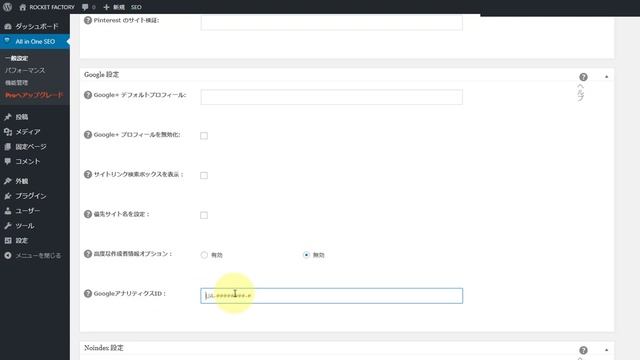The width and height of the screenshot is (640, 360).
Task: Click help icon beside 高度な作成者情報オプション
Action: [88, 254]
